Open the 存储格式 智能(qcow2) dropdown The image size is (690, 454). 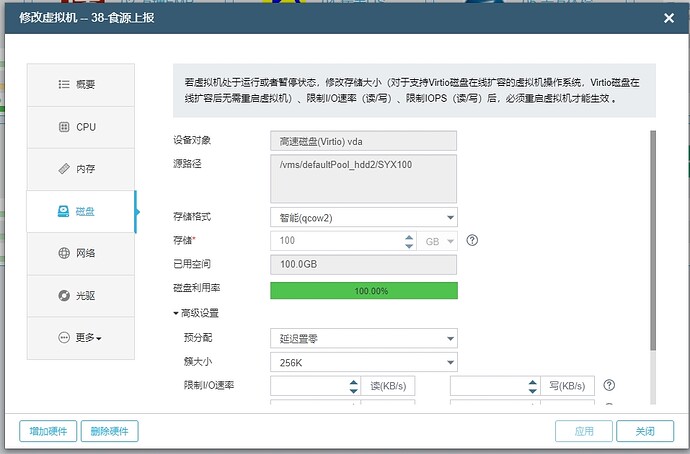coord(363,216)
